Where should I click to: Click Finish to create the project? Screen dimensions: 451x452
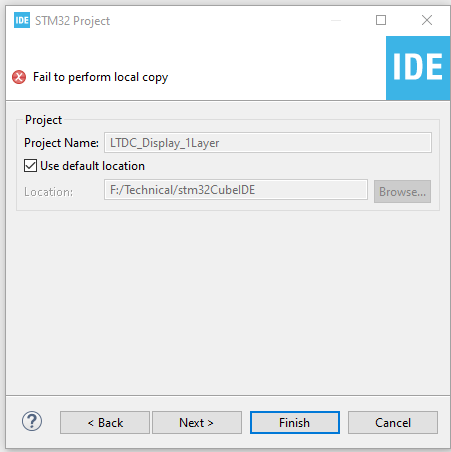point(295,423)
